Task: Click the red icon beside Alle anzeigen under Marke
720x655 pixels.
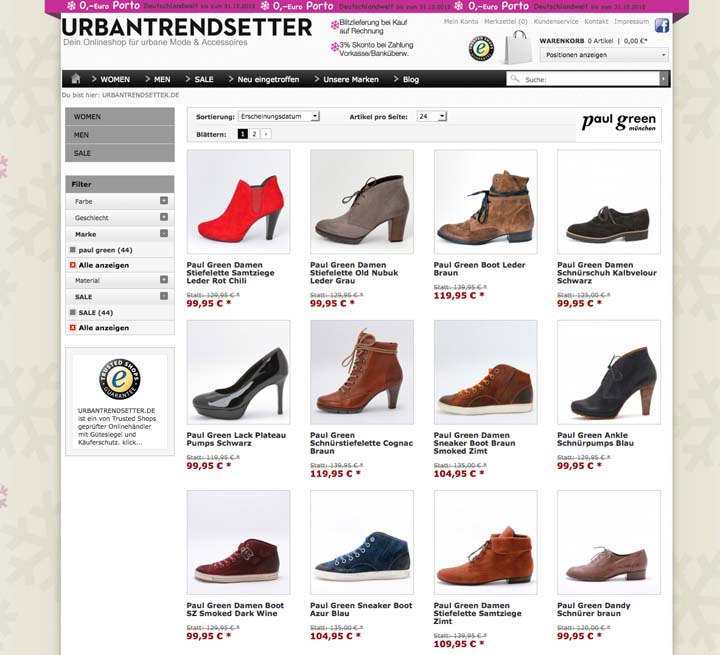Action: [x=72, y=265]
